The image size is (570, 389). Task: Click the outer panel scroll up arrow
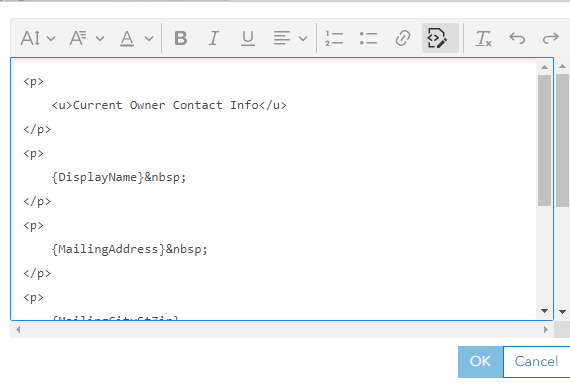[562, 66]
